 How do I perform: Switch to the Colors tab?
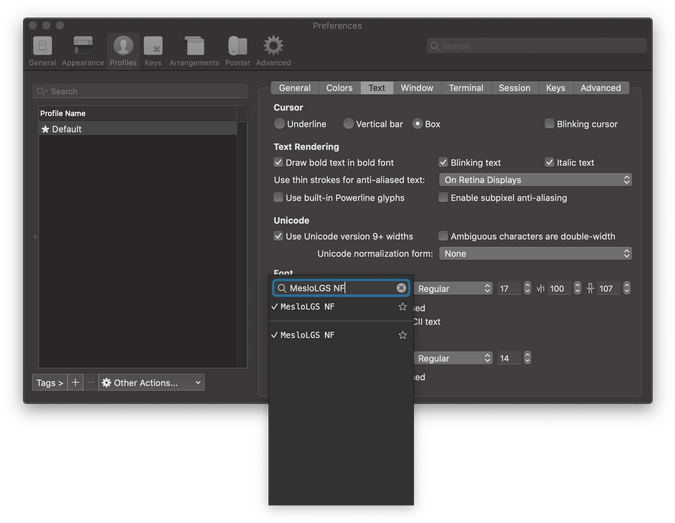(339, 88)
